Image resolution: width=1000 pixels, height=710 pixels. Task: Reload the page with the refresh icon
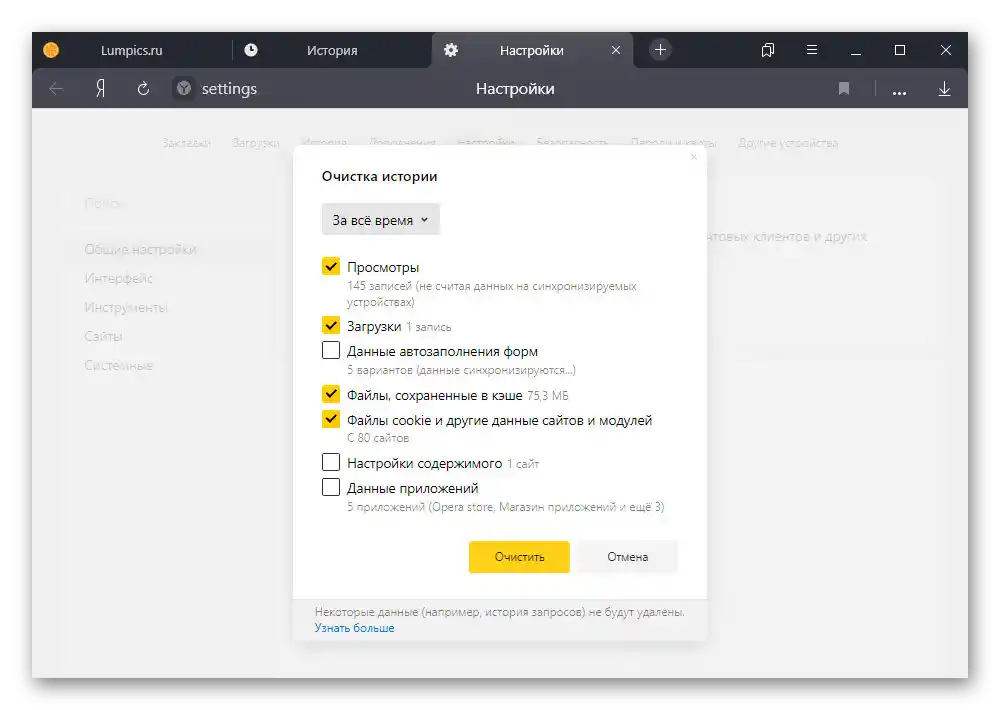pos(143,88)
